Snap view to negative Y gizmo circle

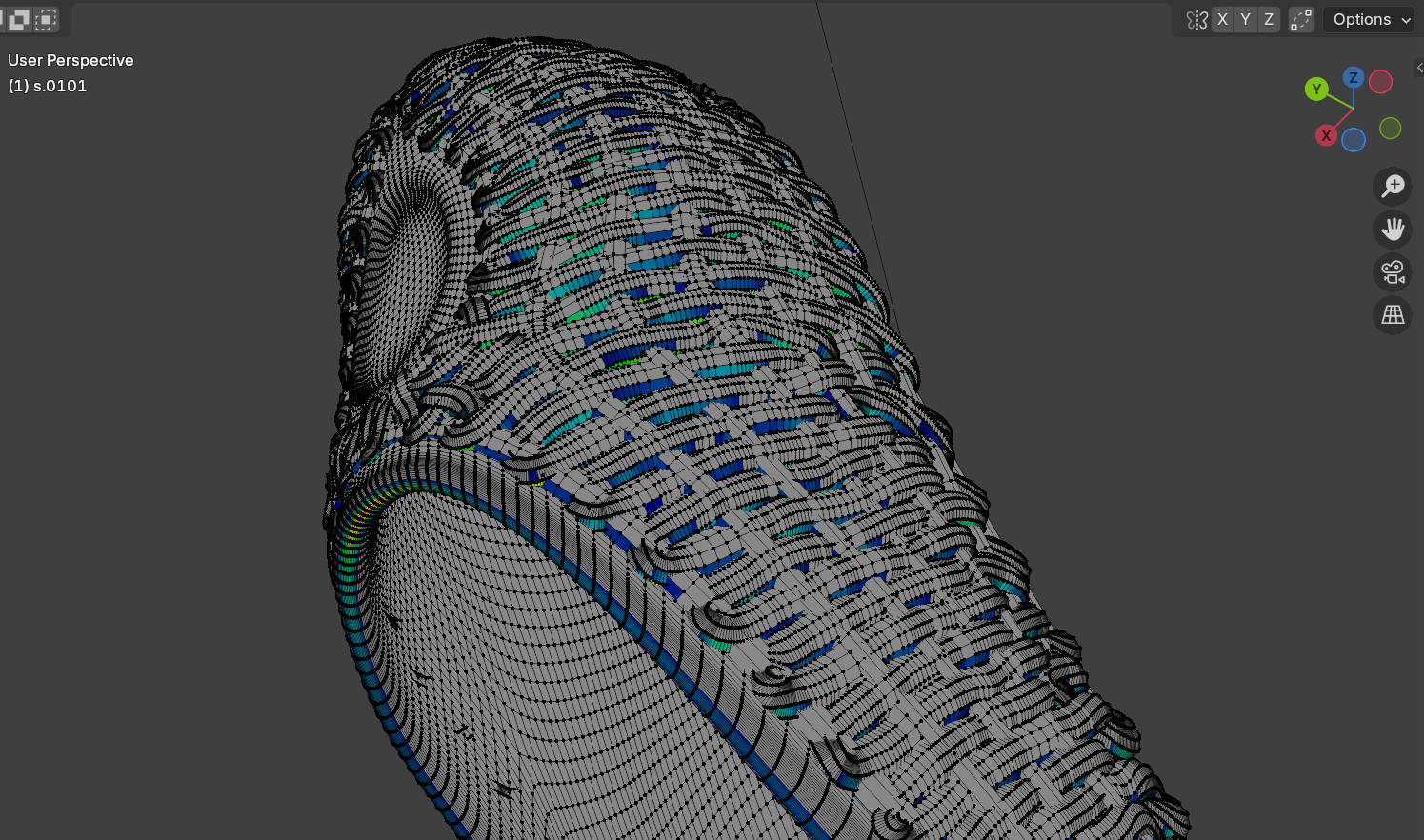(1390, 129)
